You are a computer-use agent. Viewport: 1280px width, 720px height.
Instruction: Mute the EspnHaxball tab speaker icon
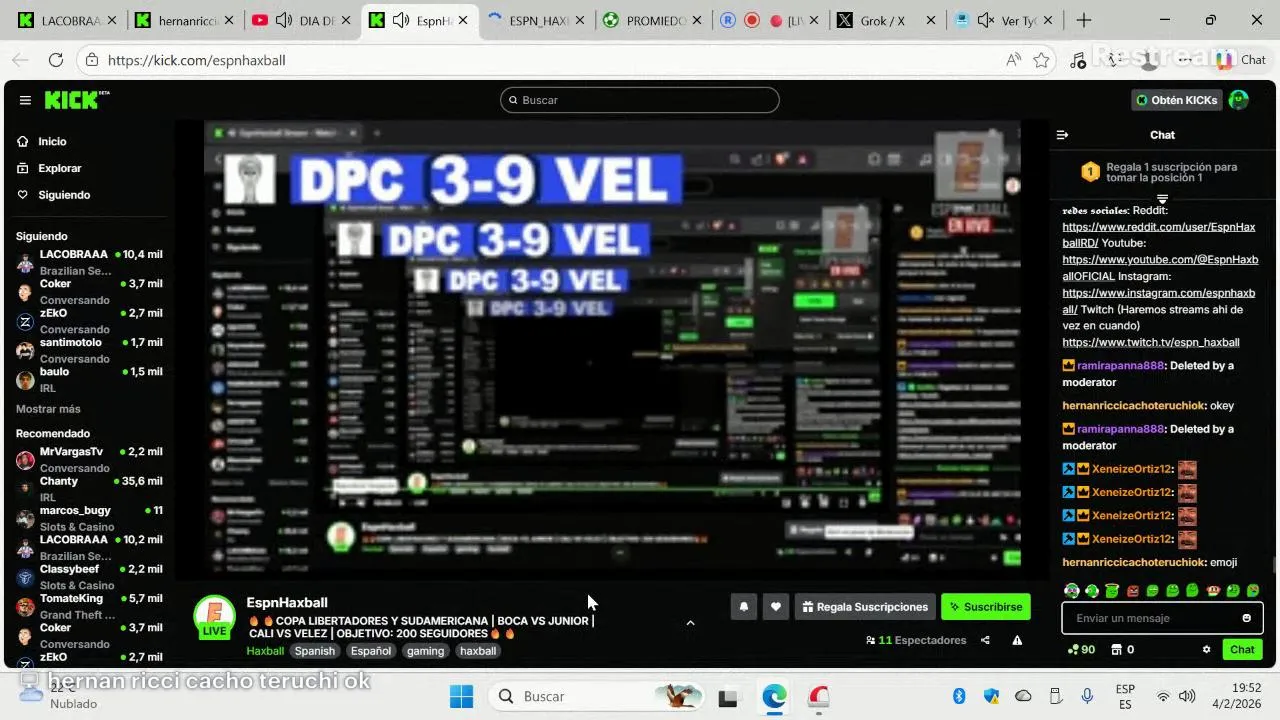(x=401, y=20)
